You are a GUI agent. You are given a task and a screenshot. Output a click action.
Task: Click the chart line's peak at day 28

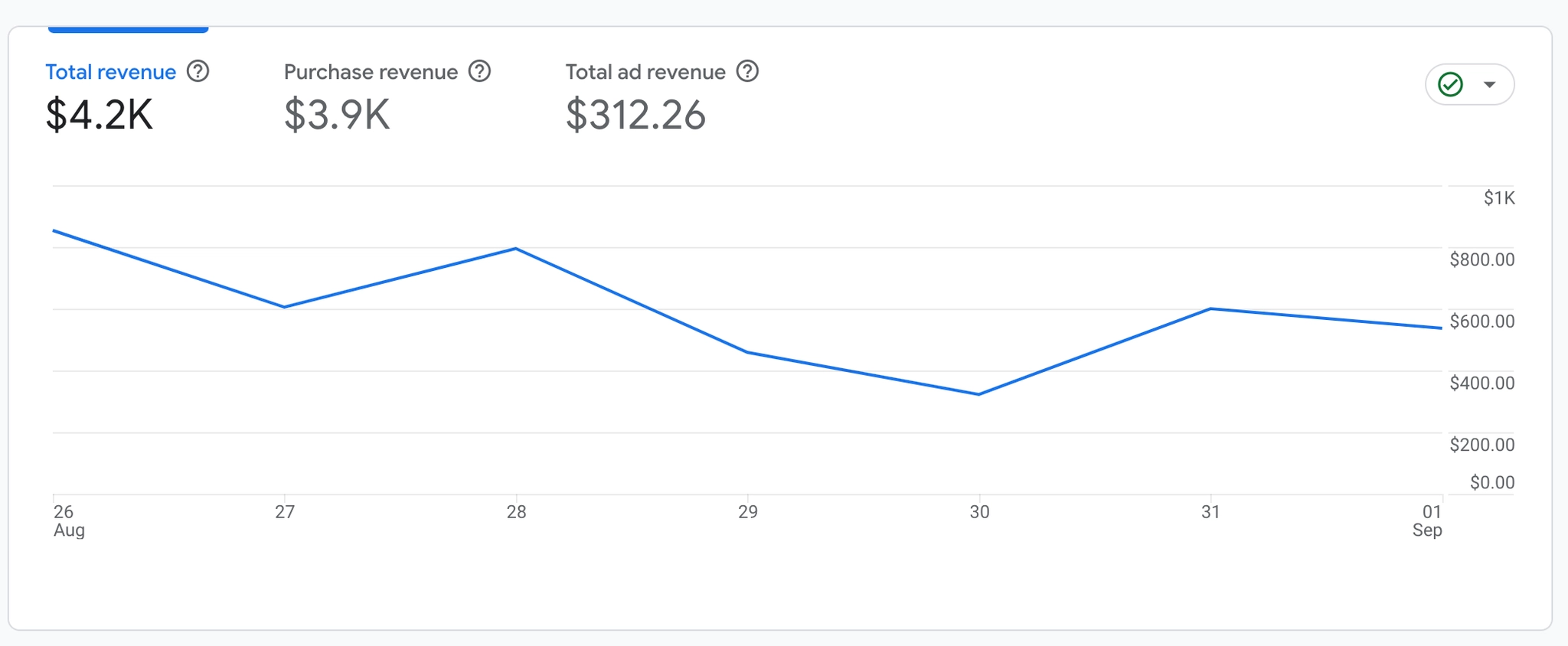(x=516, y=248)
